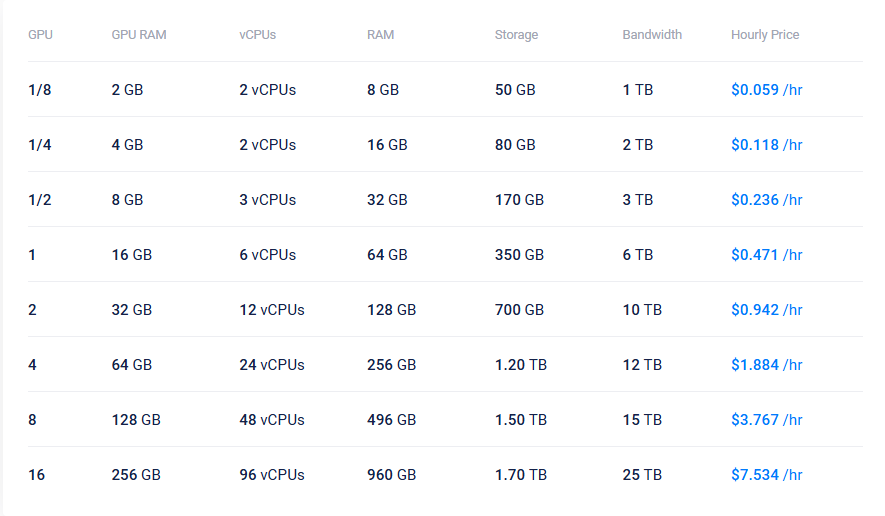Click the $0.059 /hr price link

[x=766, y=90]
